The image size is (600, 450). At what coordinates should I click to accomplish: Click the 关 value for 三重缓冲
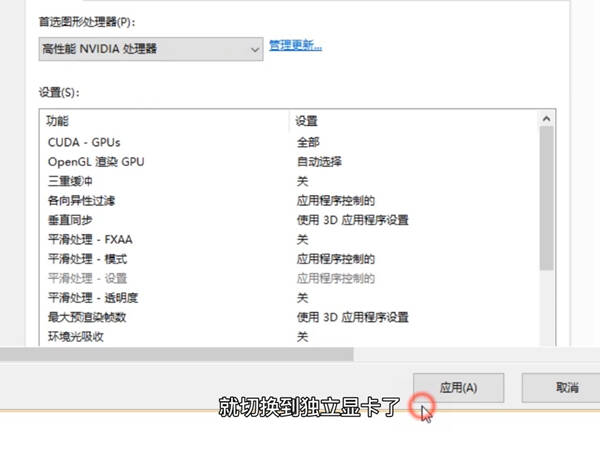[302, 181]
